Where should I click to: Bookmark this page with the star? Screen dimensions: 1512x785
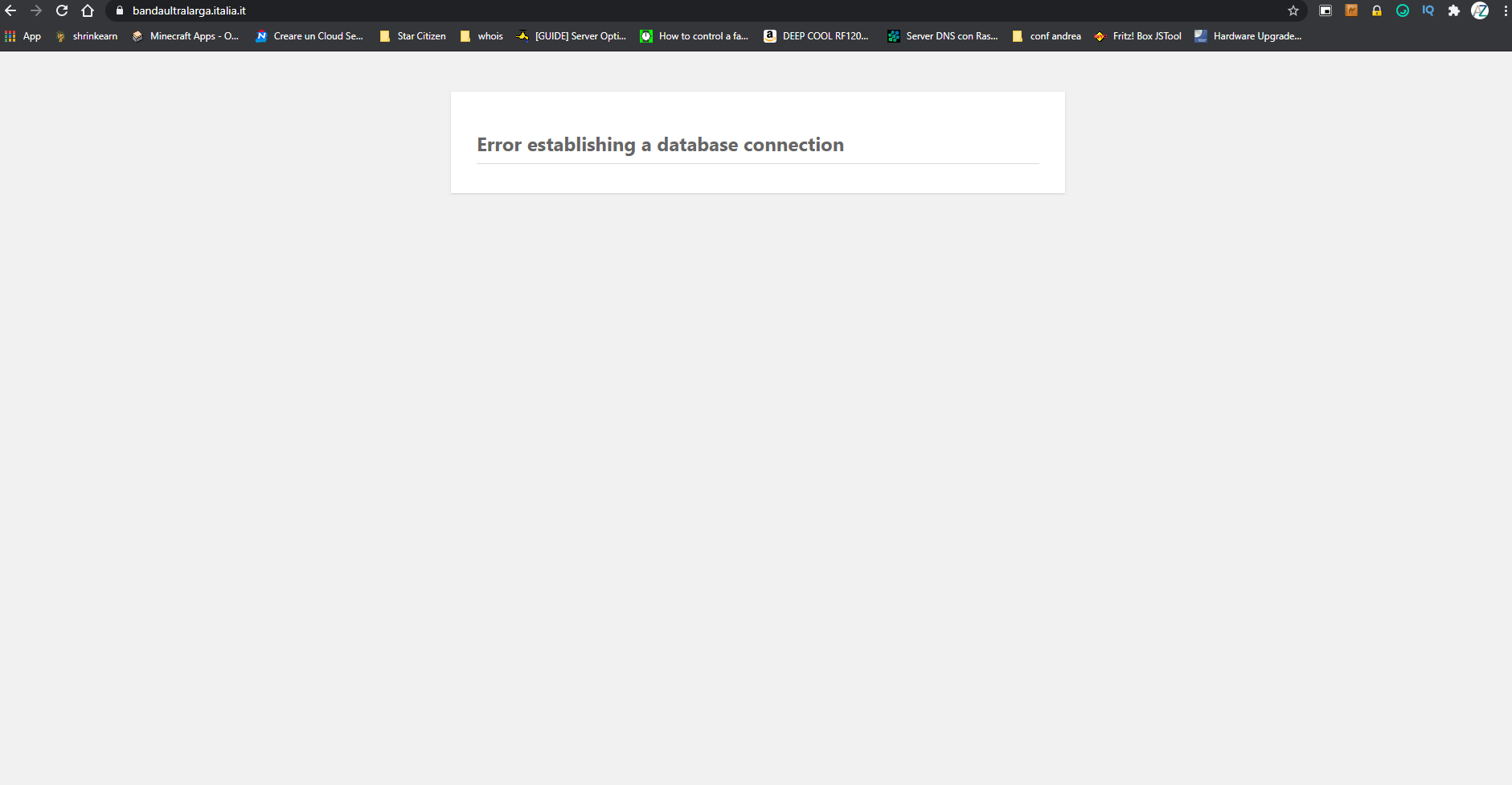tap(1293, 10)
